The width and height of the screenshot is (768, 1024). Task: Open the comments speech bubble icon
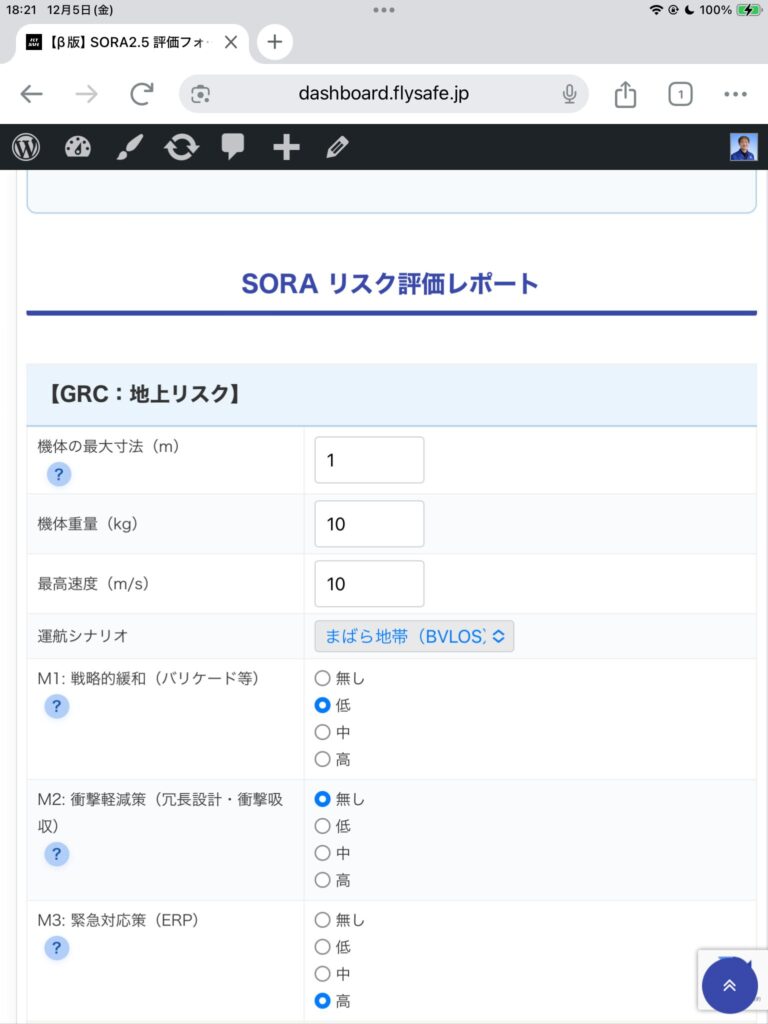[233, 147]
